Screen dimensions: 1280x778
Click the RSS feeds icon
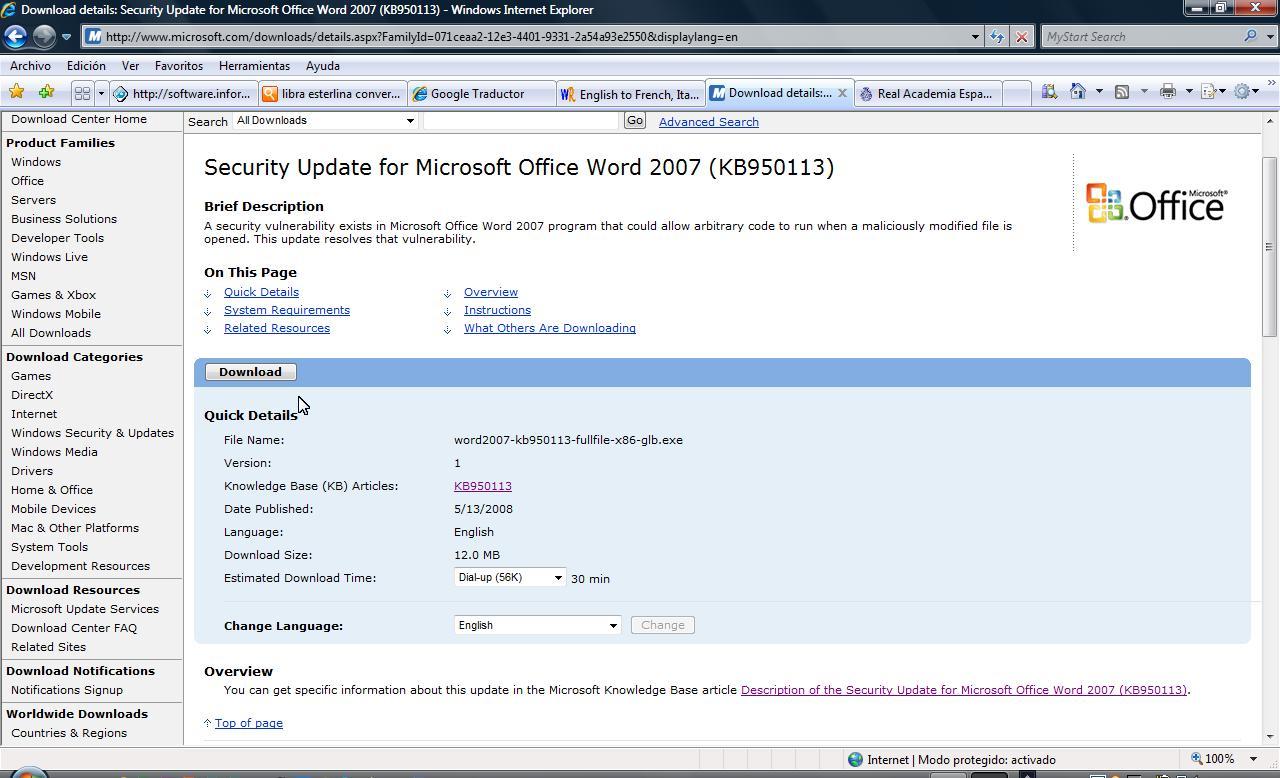[x=1122, y=92]
